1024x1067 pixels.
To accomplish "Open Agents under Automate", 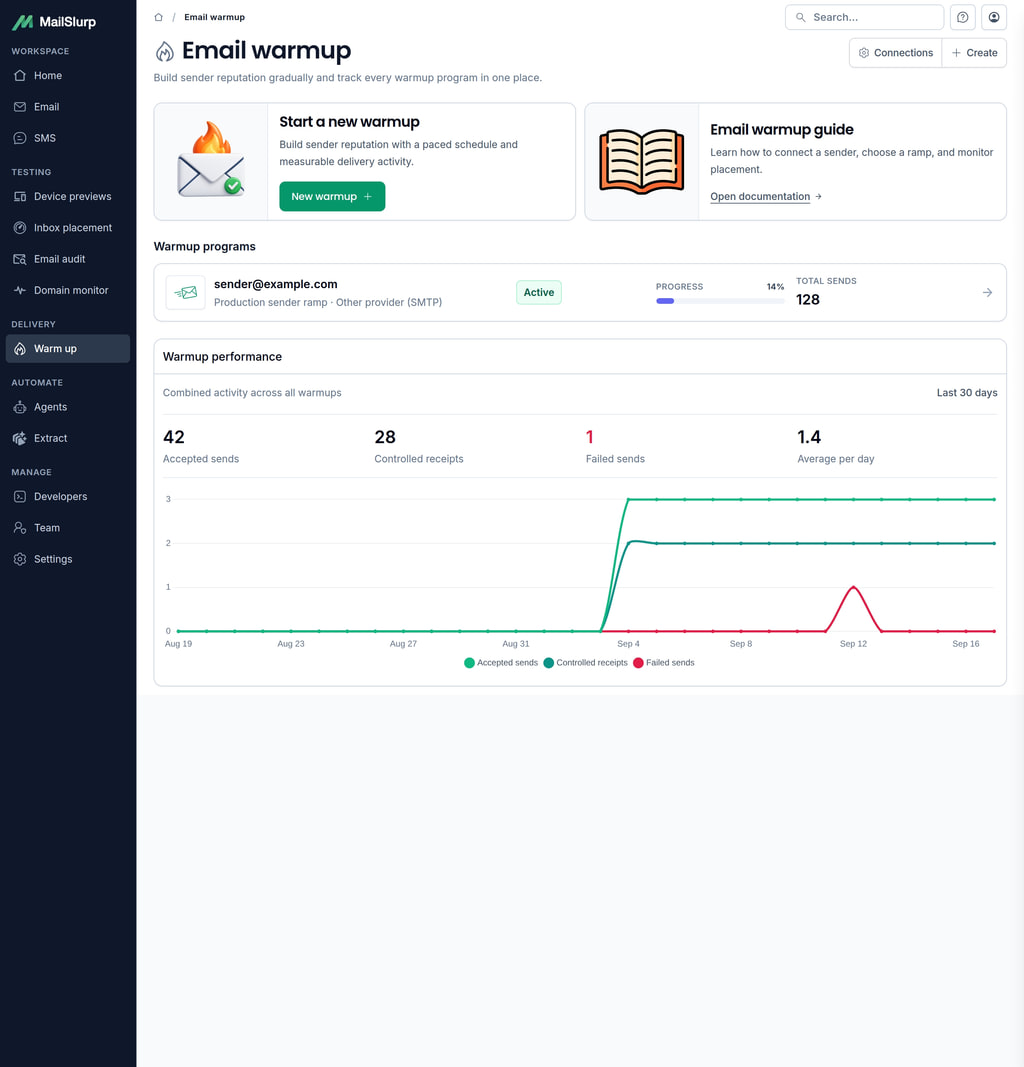I will pos(67,407).
